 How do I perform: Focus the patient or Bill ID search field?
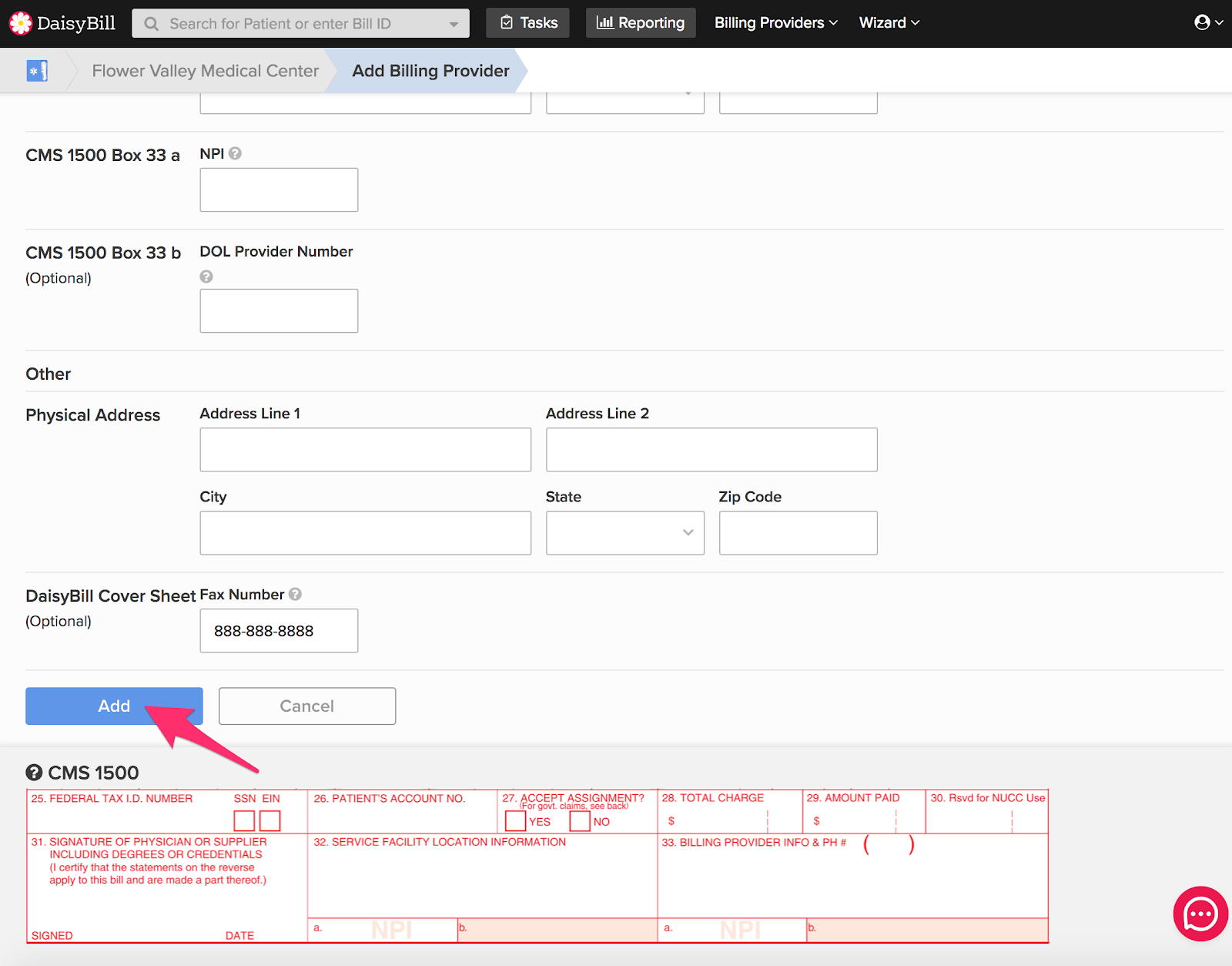click(x=301, y=24)
